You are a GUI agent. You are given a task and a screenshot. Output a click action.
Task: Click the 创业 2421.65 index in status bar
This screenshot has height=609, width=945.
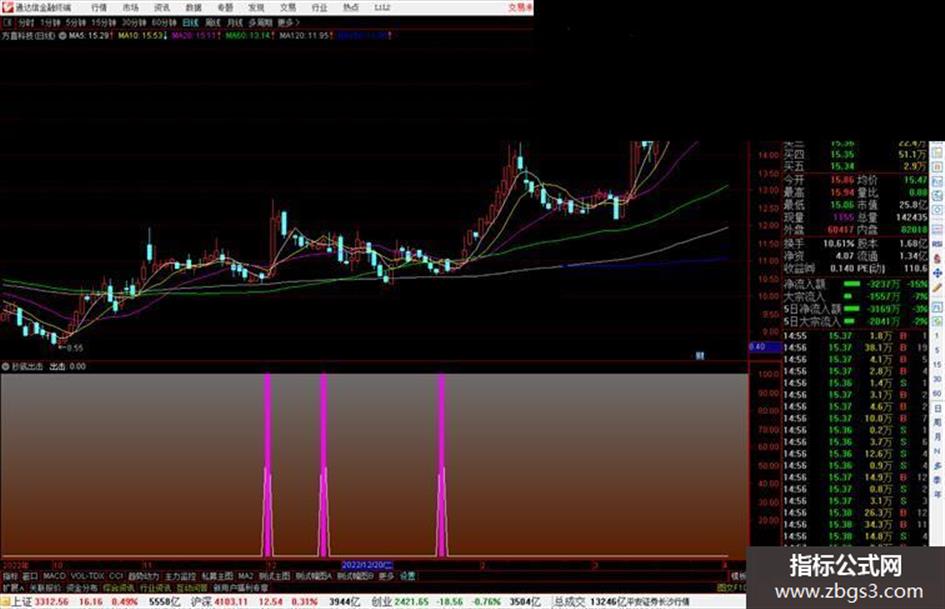pyautogui.click(x=400, y=602)
